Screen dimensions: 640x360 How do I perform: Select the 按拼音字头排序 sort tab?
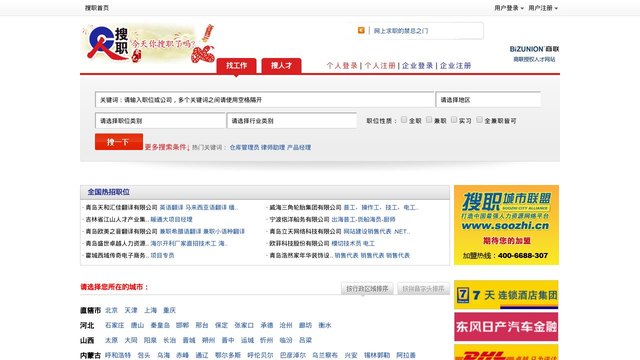click(x=423, y=289)
